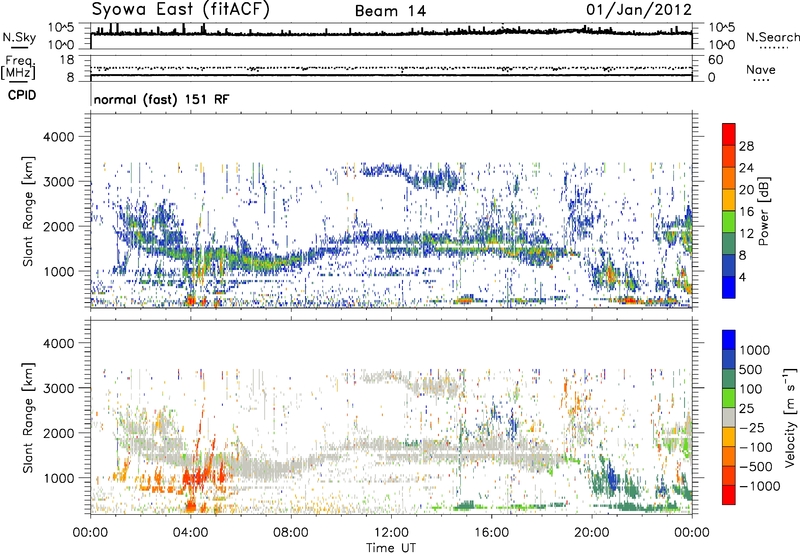Click the '16:00' time tick label
The image size is (800, 554).
click(491, 533)
